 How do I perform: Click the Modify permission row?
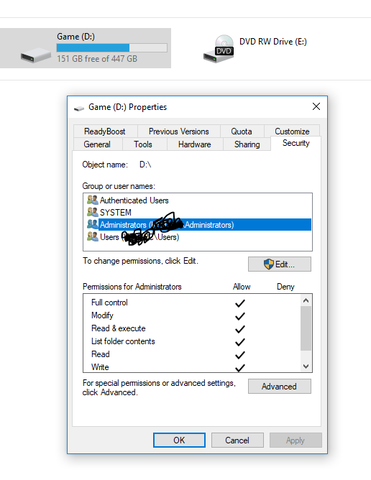192,315
